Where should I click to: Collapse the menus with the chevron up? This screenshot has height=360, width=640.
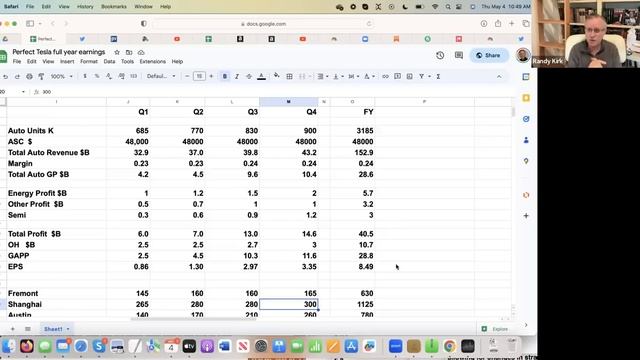coord(499,76)
